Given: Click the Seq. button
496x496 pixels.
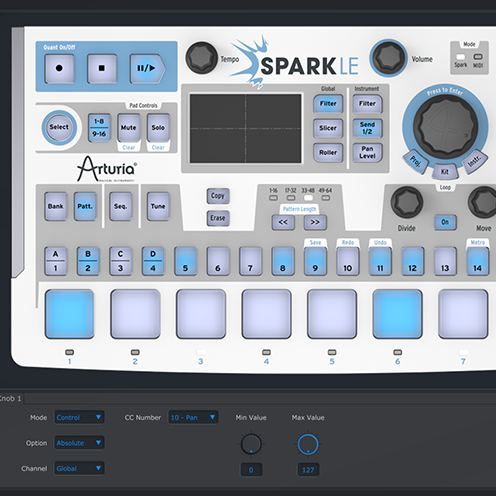Looking at the screenshot, I should [x=121, y=206].
